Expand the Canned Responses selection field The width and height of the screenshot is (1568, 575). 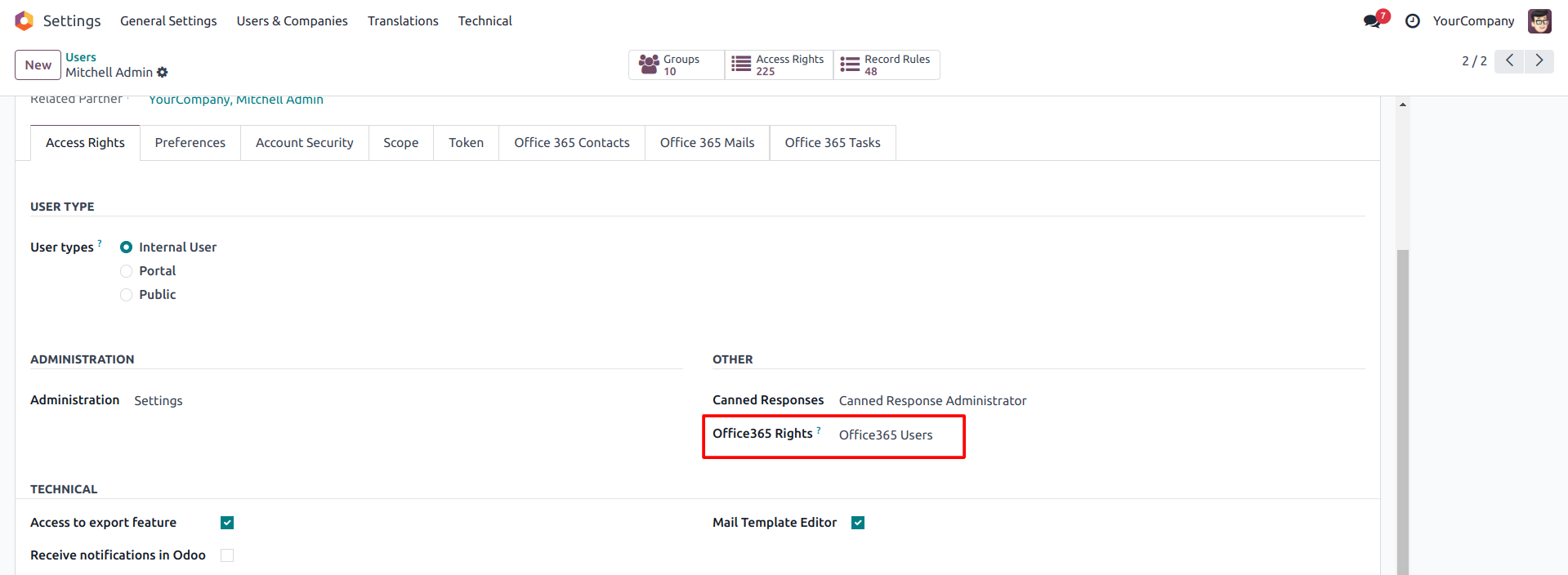pos(932,401)
